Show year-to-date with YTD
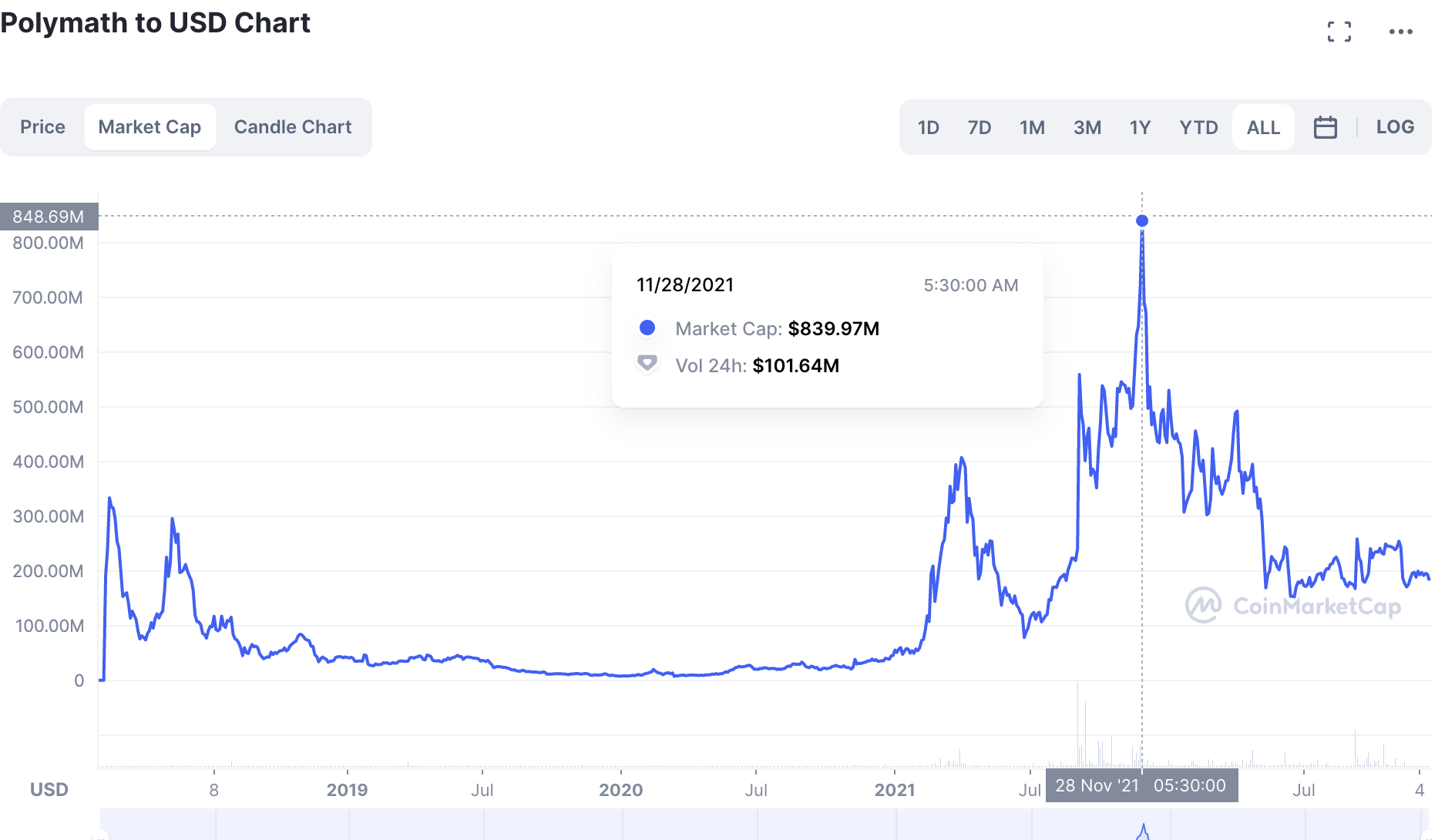Image resolution: width=1455 pixels, height=840 pixels. click(x=1198, y=127)
